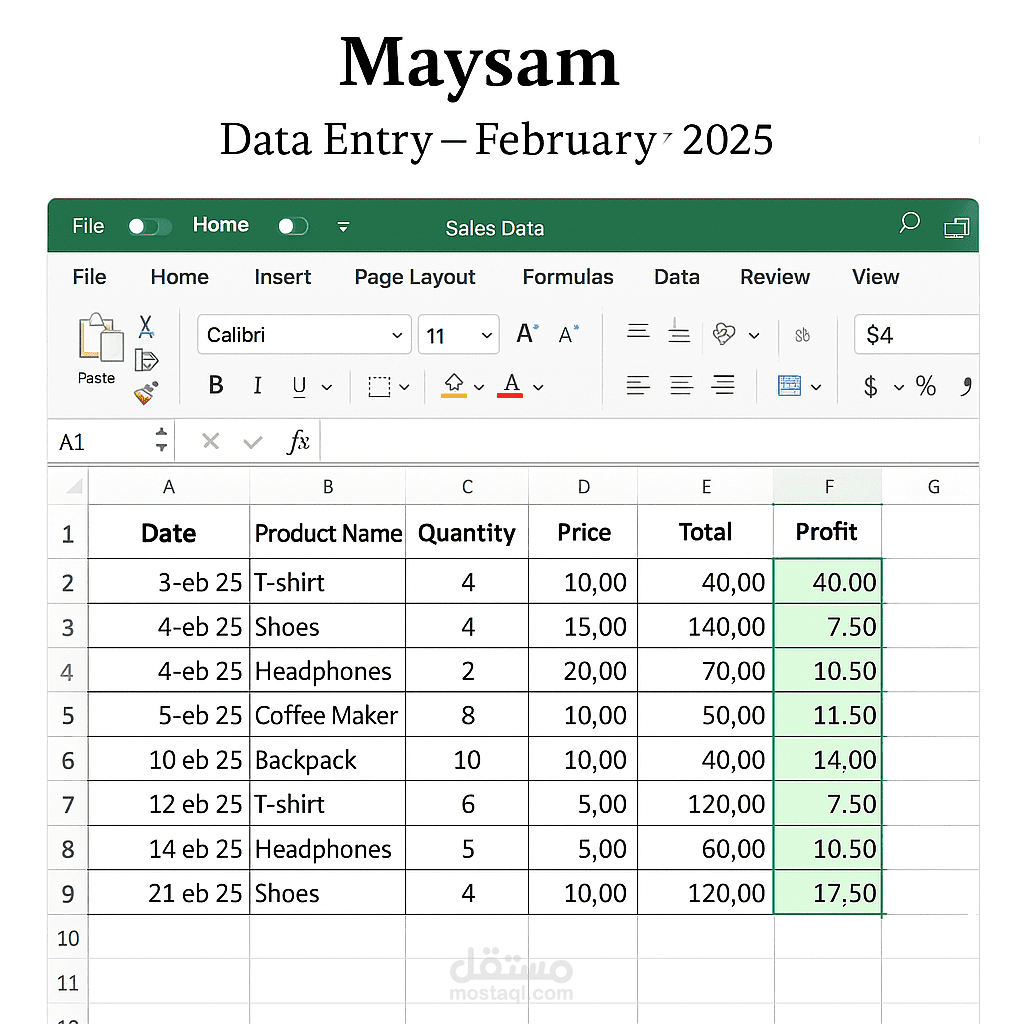Image resolution: width=1024 pixels, height=1024 pixels.
Task: Click the top align icon
Action: [638, 330]
